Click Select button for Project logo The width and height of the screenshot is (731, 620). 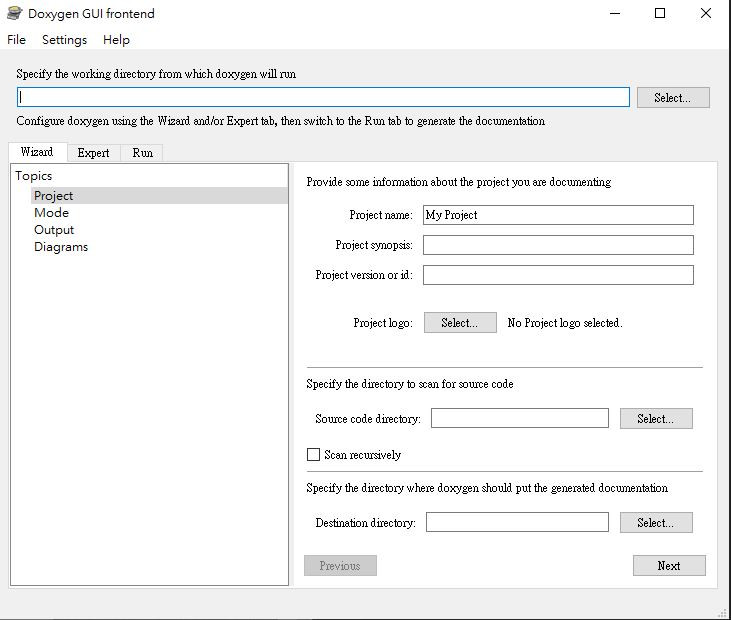(x=460, y=323)
